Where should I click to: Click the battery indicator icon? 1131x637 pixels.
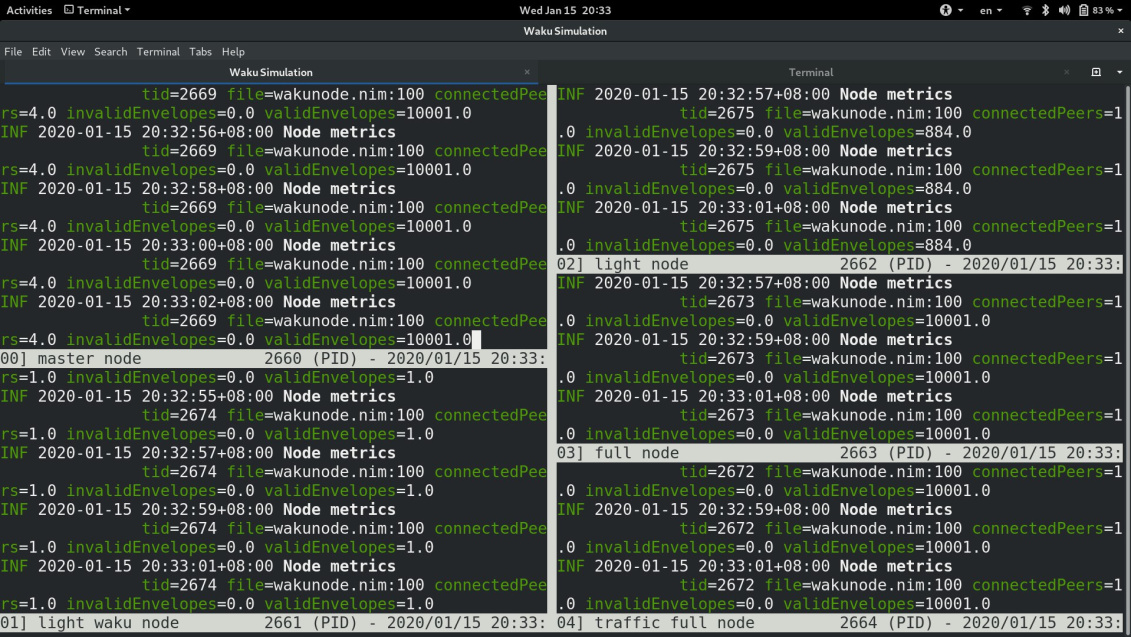pos(1083,10)
